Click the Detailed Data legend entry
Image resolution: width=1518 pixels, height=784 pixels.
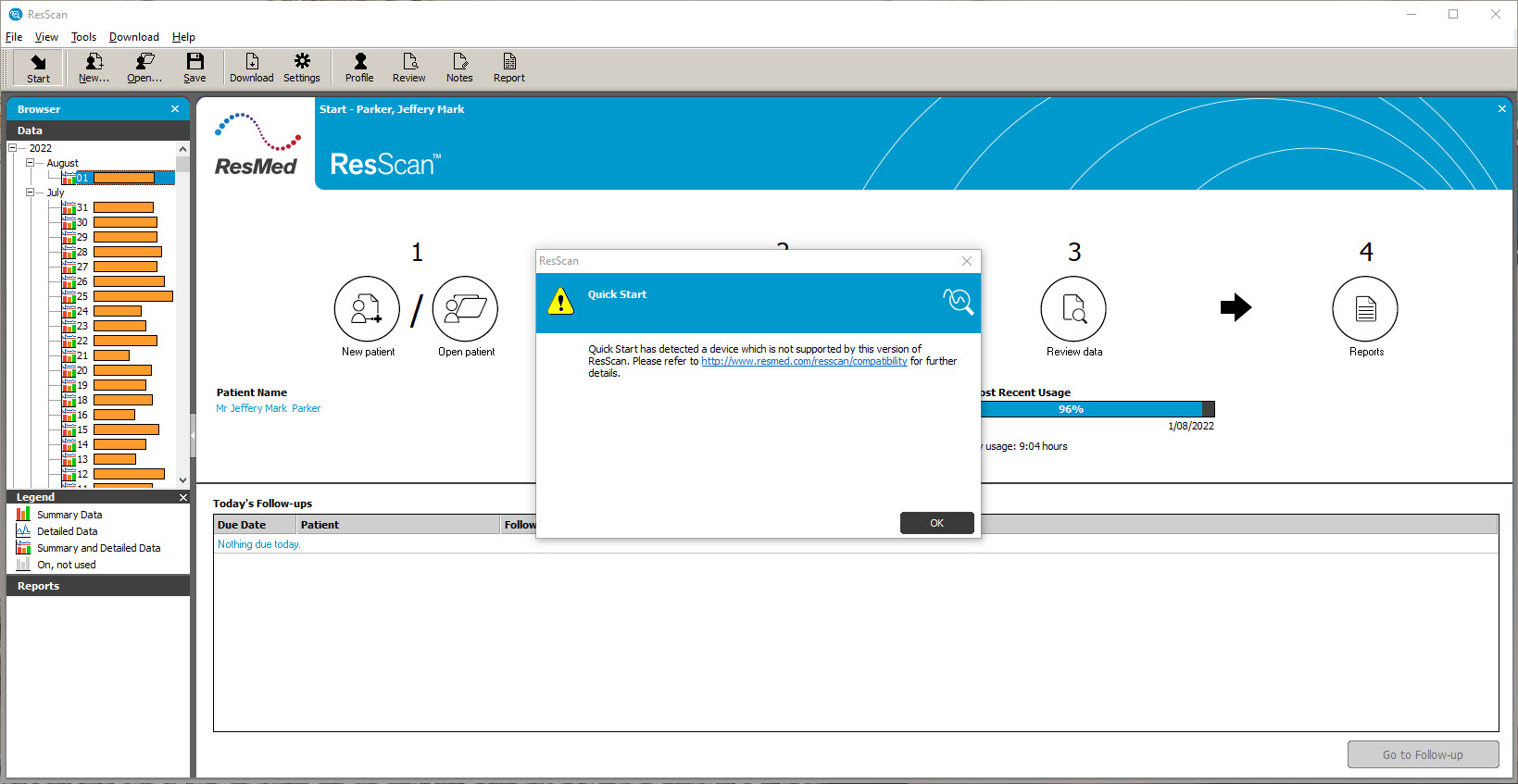[x=56, y=531]
